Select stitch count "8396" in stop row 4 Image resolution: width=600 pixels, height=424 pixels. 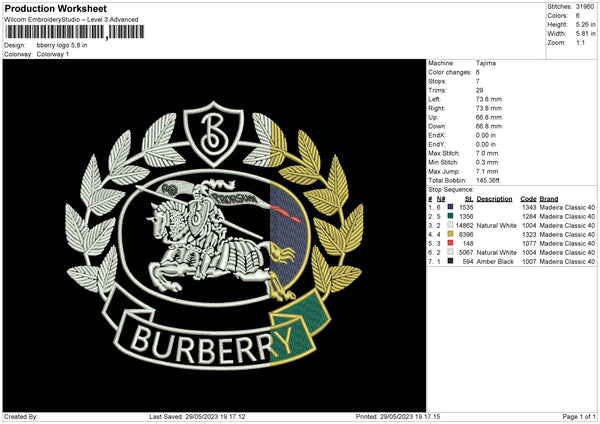click(x=466, y=235)
